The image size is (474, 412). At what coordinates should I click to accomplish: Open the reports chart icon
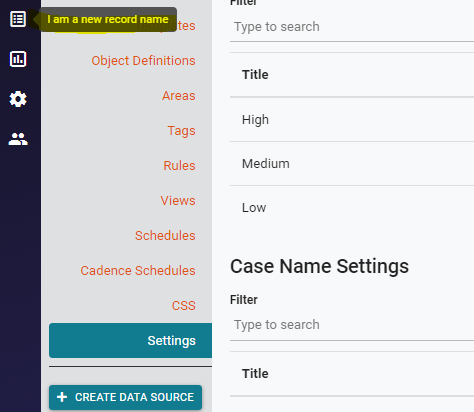tap(18, 59)
